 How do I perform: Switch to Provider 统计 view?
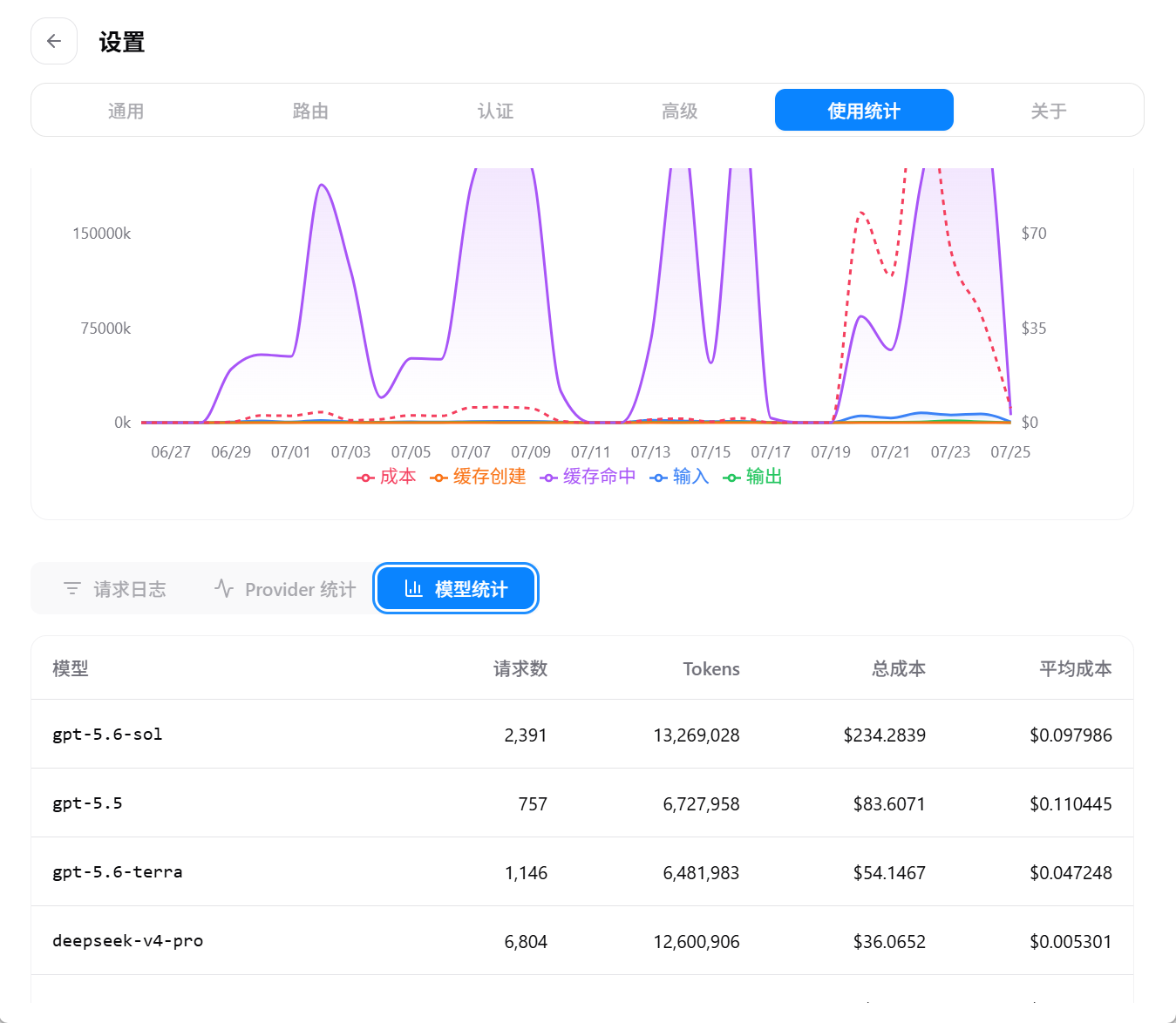pyautogui.click(x=284, y=589)
